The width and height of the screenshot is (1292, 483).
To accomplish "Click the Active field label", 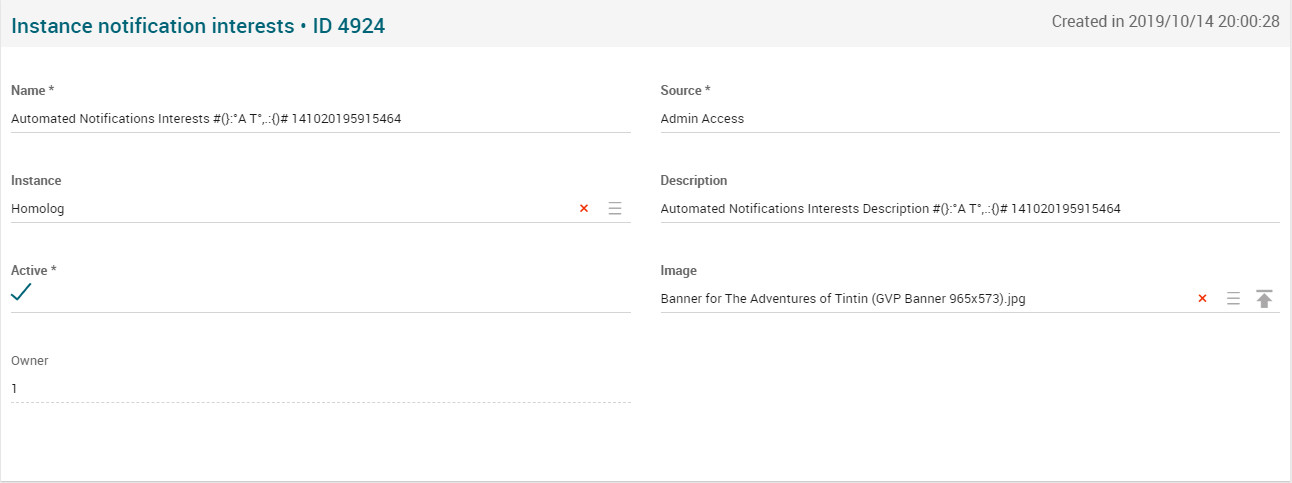I will [32, 271].
